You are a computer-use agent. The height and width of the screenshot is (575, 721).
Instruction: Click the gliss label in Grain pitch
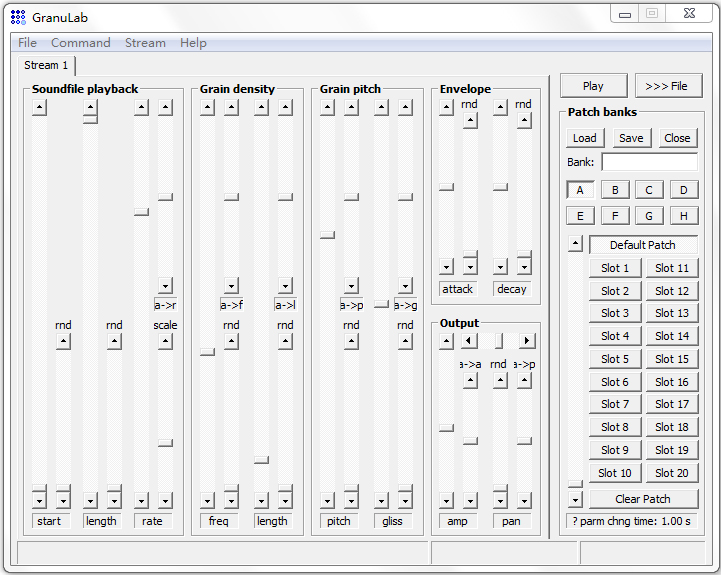[393, 521]
